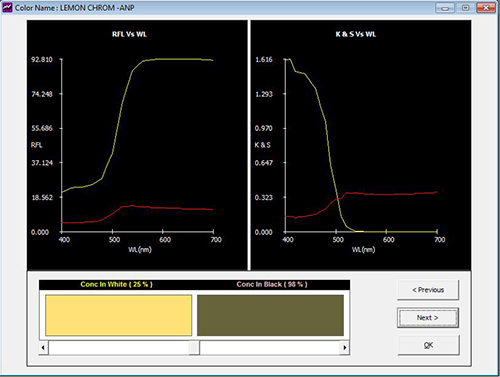Maximize the color window
Viewport: 500px width, 377px height.
(x=466, y=8)
